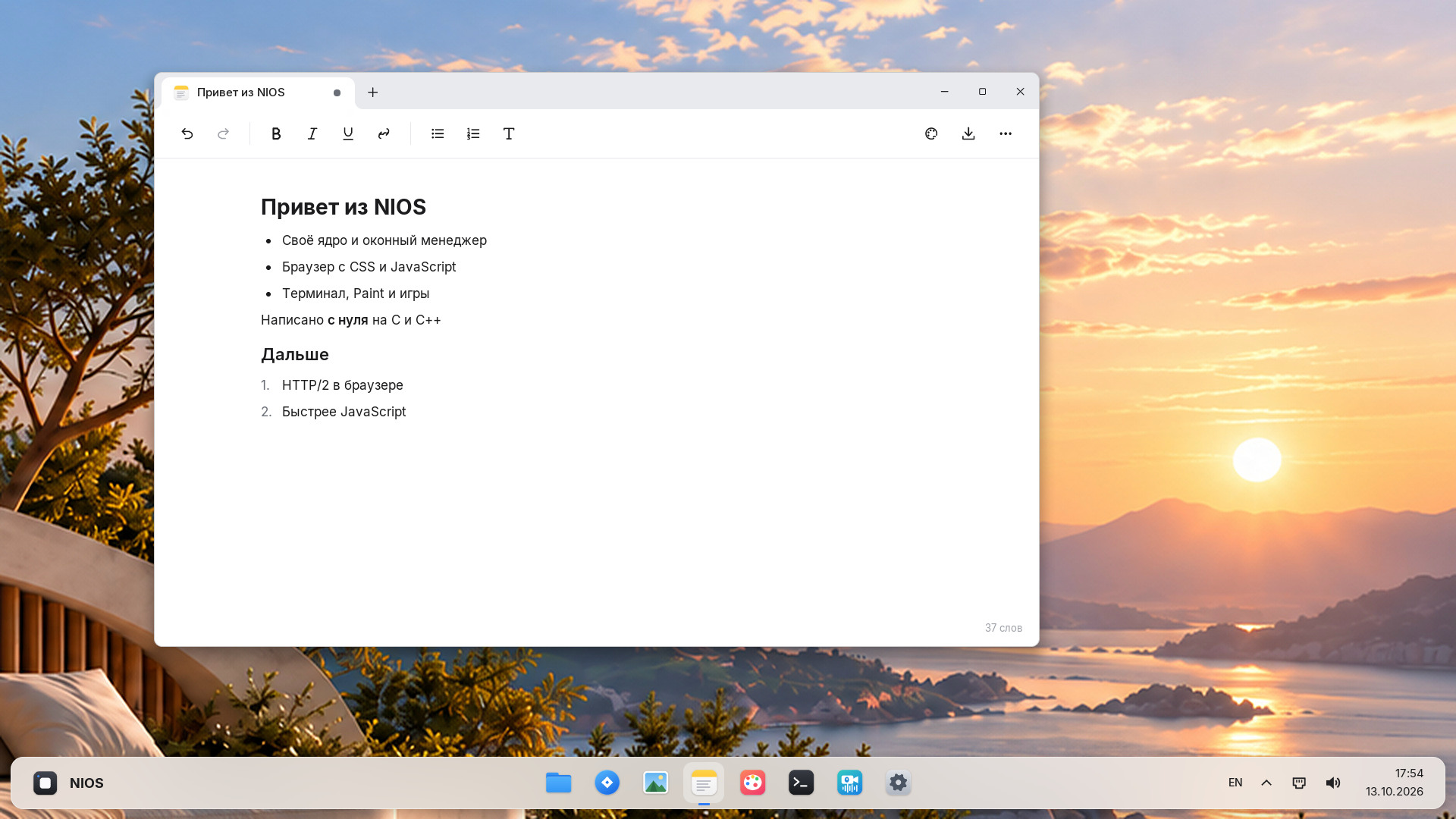Select the 'Привет из NIOS' tab
This screenshot has width=1456, height=819.
coord(258,93)
